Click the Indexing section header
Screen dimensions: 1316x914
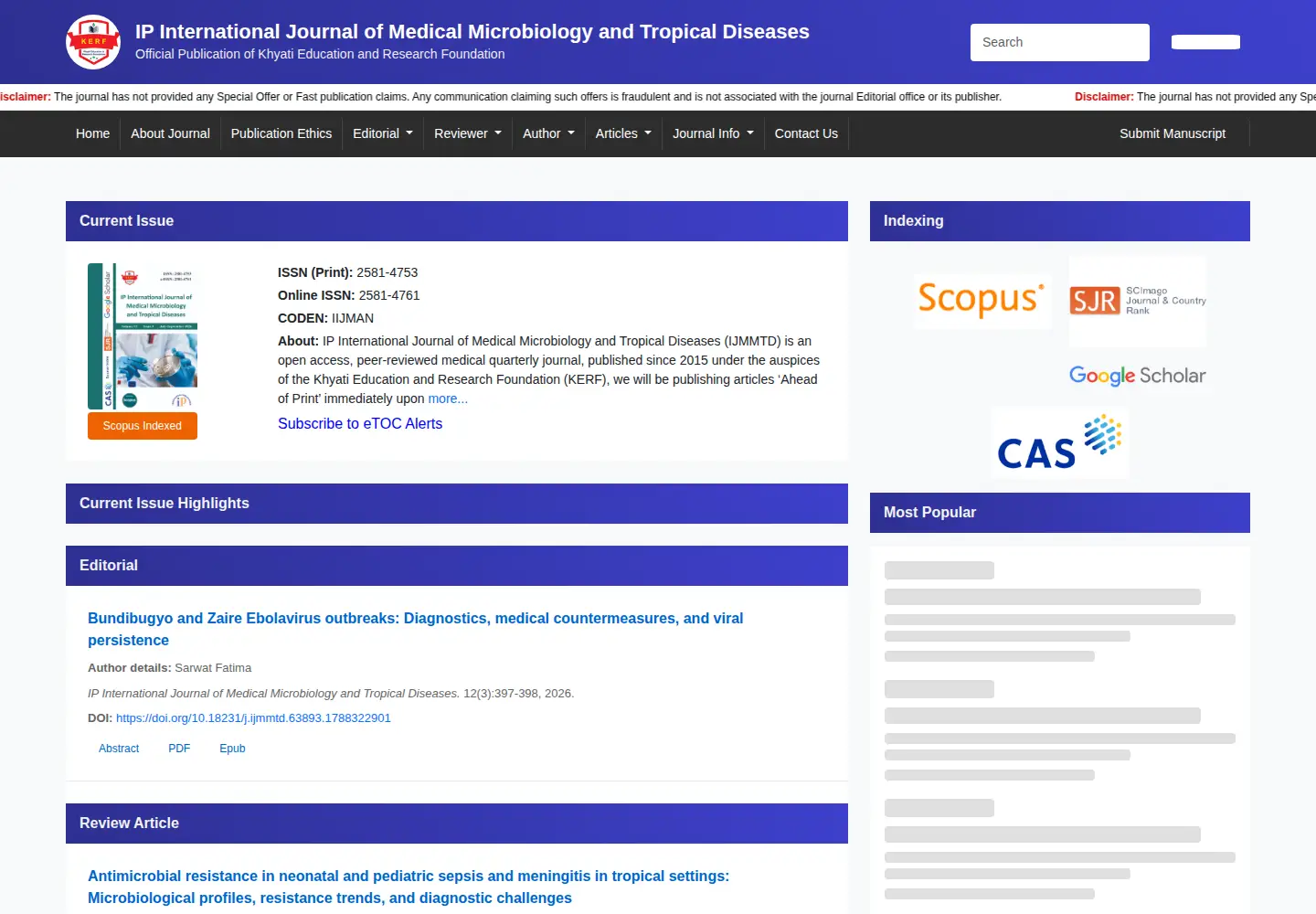(x=1060, y=221)
